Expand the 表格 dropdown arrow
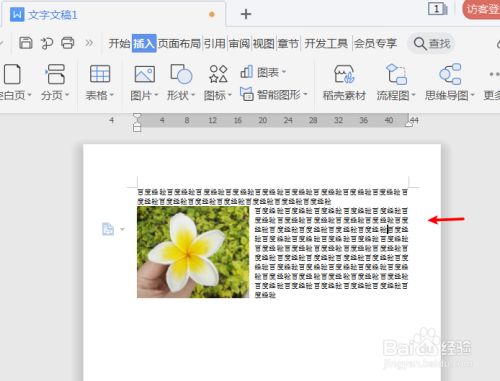 tap(112, 95)
